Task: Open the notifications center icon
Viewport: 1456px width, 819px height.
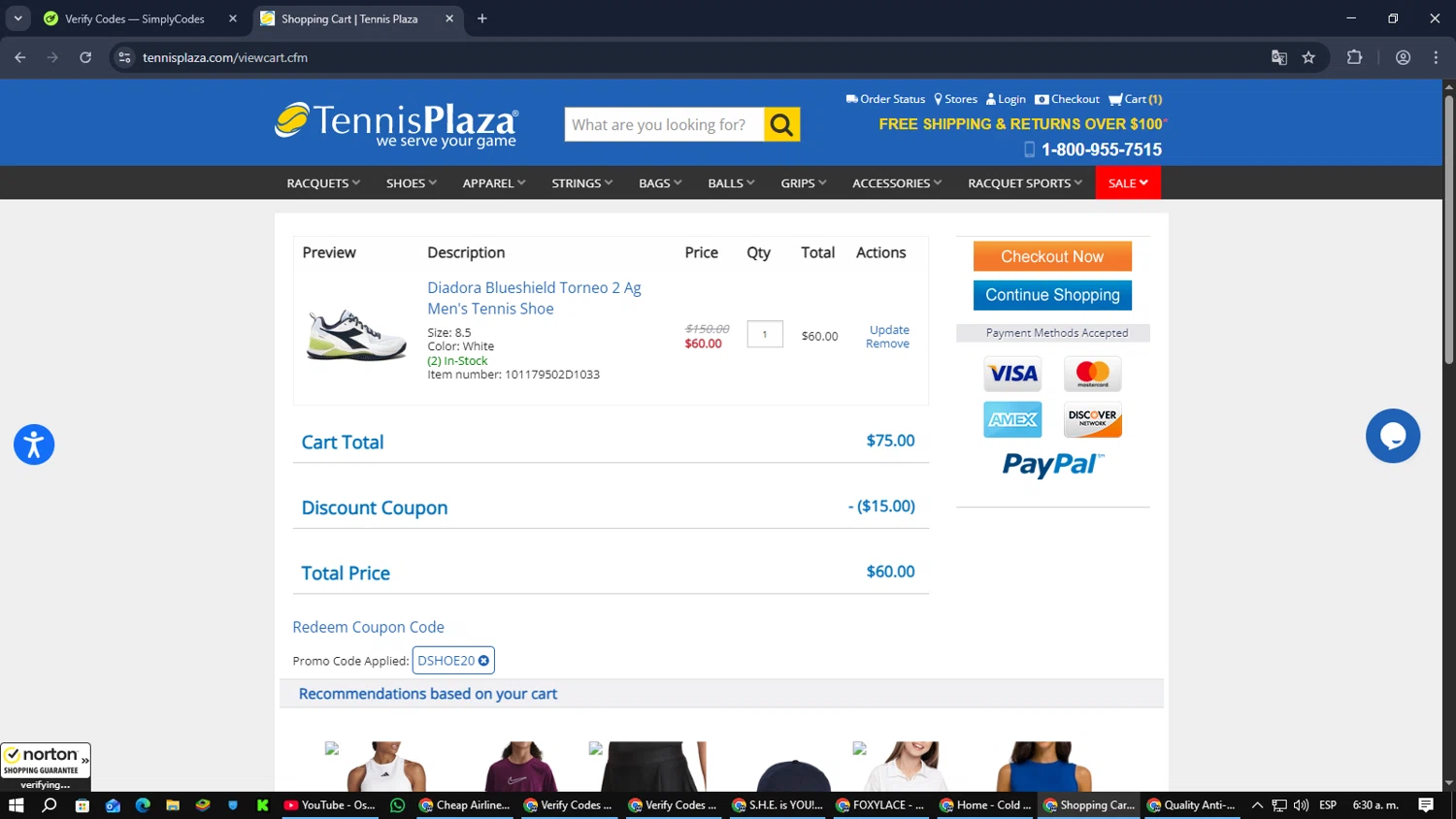Action: [1426, 805]
